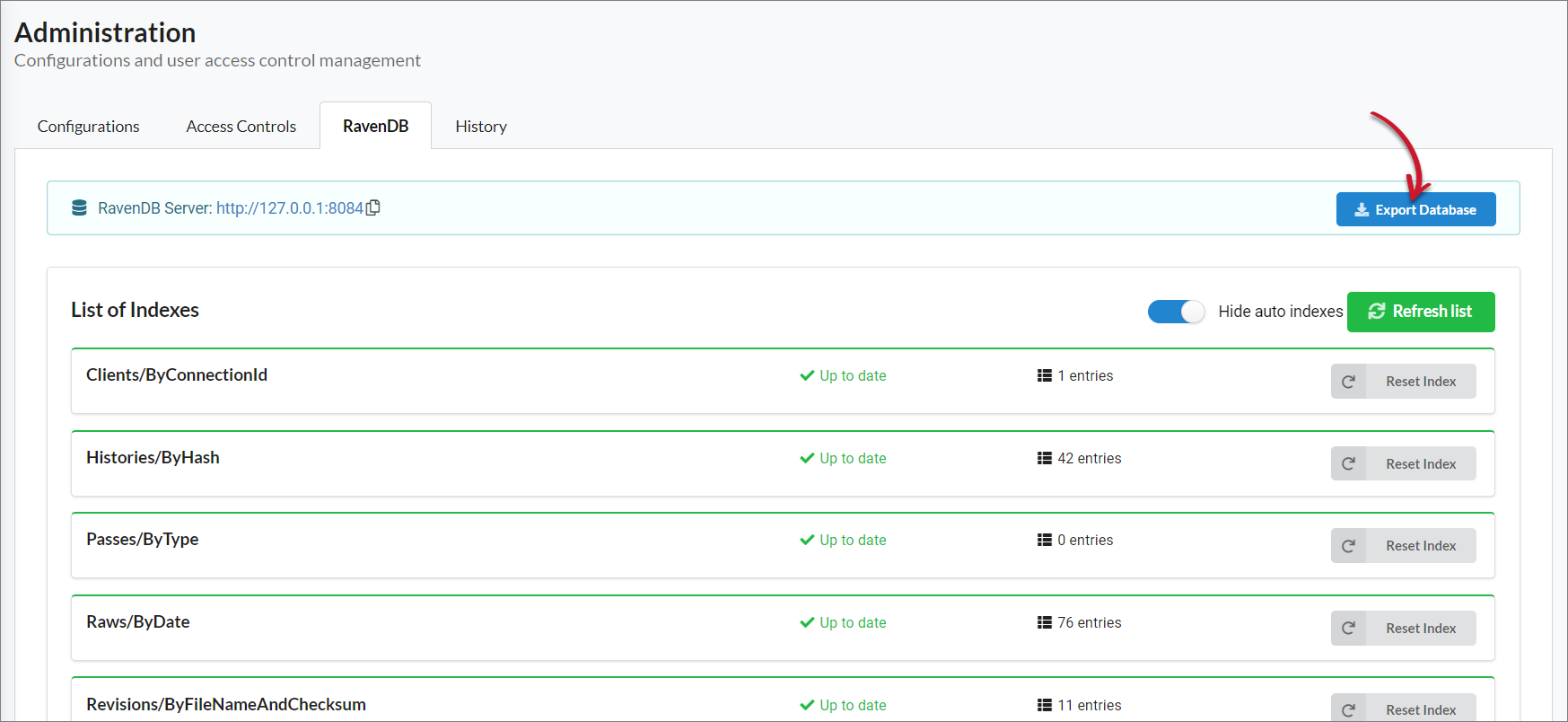Image resolution: width=1568 pixels, height=722 pixels.
Task: Select the Histories/ByHash index name
Action: pos(153,458)
